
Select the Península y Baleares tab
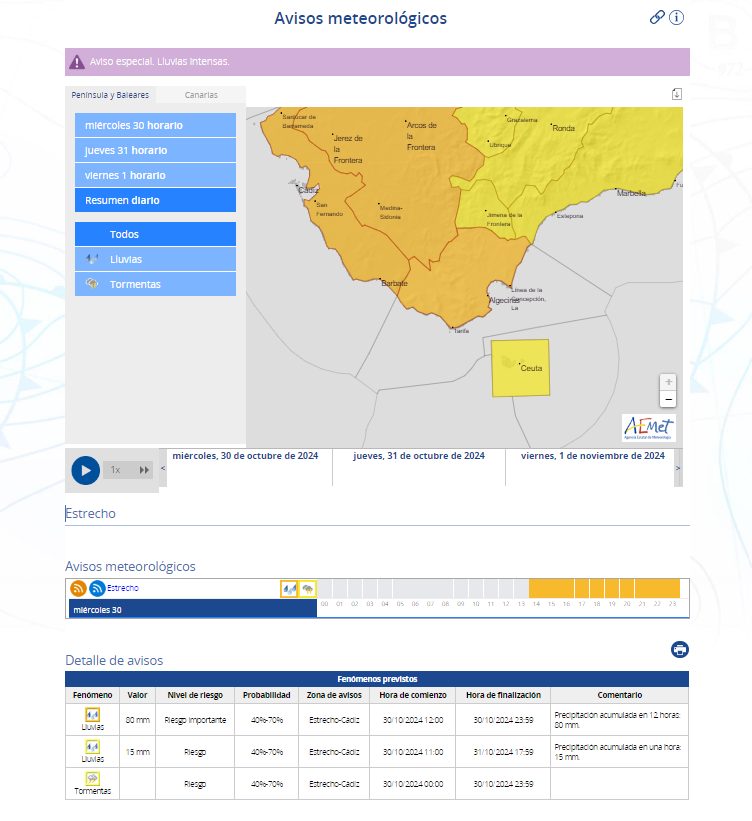click(110, 95)
